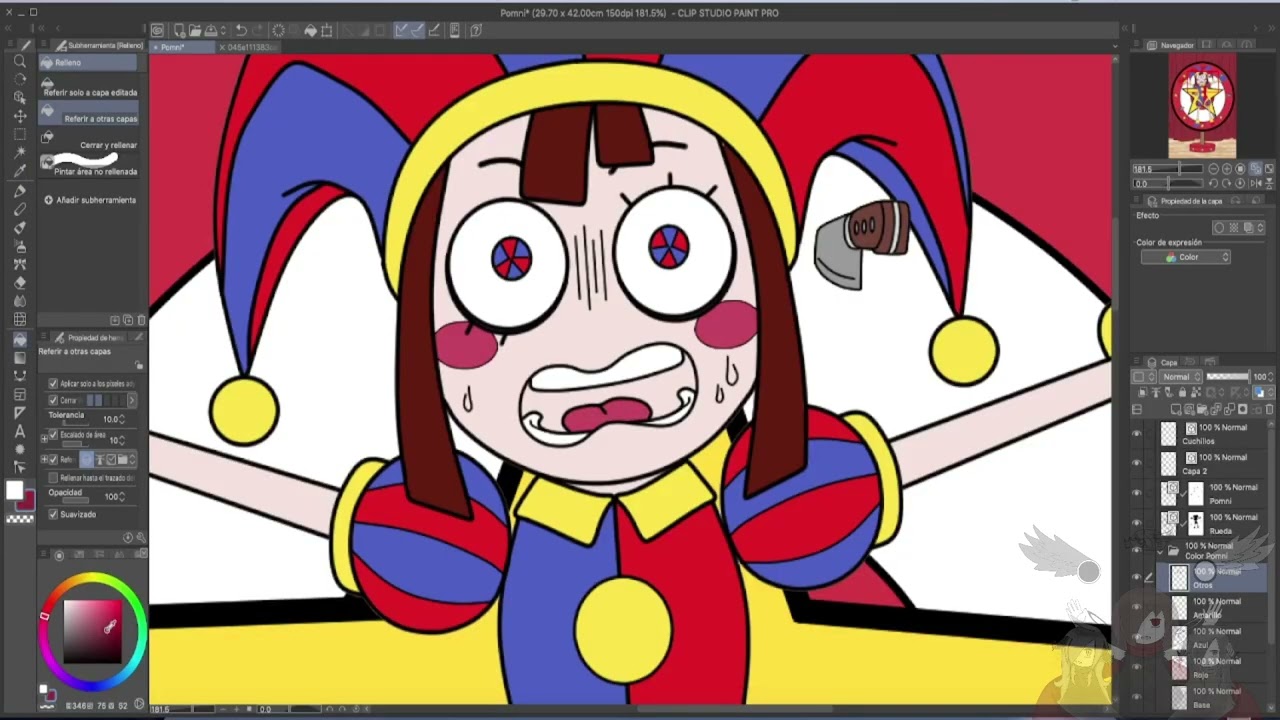The image size is (1280, 720).
Task: Collapse the 'Color Pomni' layer folder
Action: tap(1160, 551)
